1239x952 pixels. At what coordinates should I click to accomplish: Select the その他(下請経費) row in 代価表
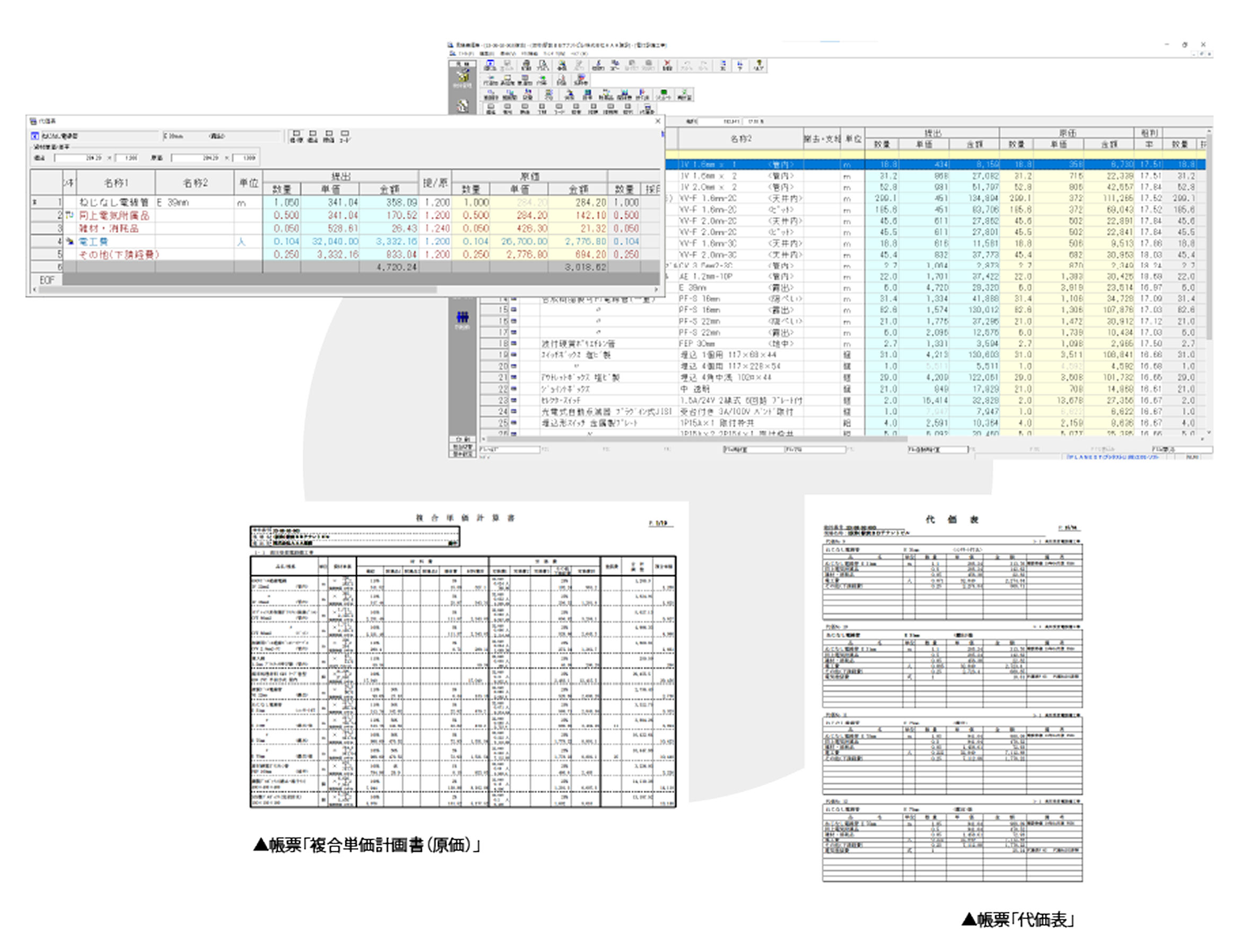point(119,255)
